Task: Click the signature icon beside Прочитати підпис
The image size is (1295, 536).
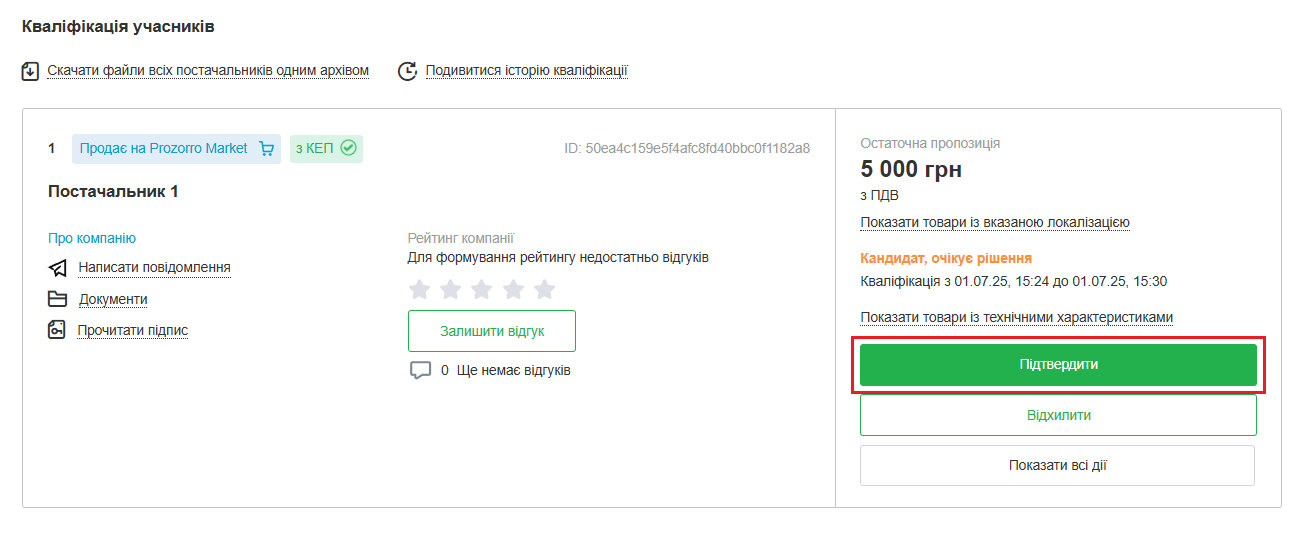Action: (x=57, y=330)
